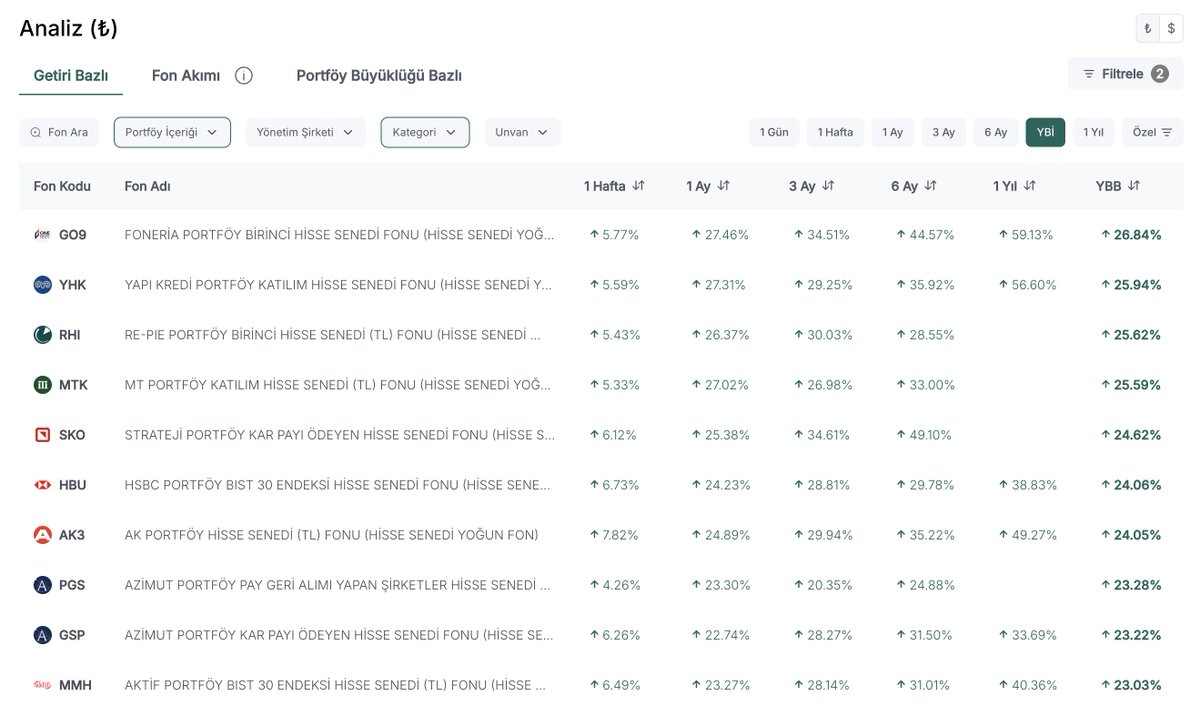
Task: Click the MMH Aktif Portföy logo
Action: [42, 685]
